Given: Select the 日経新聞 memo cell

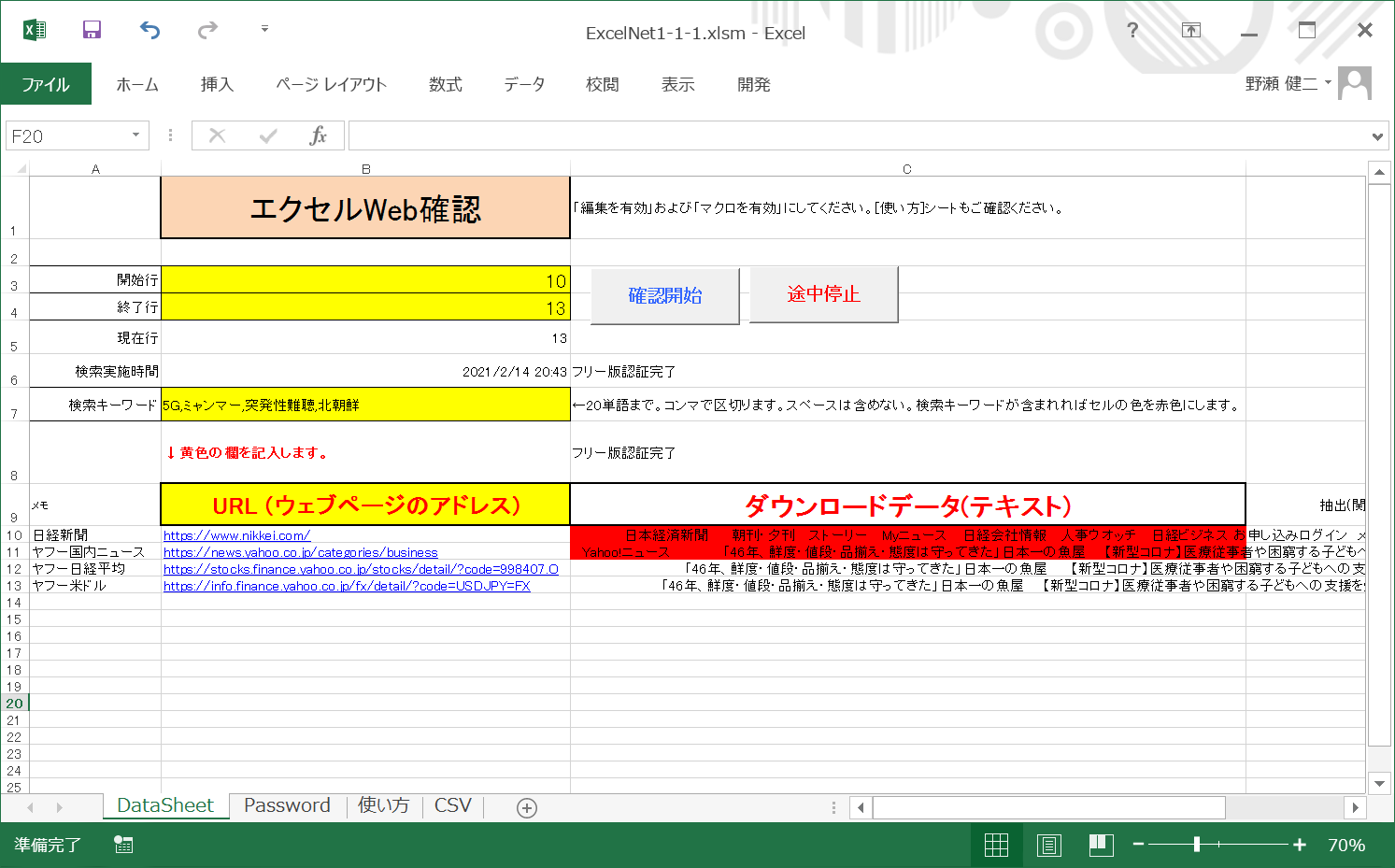Looking at the screenshot, I should coord(95,535).
